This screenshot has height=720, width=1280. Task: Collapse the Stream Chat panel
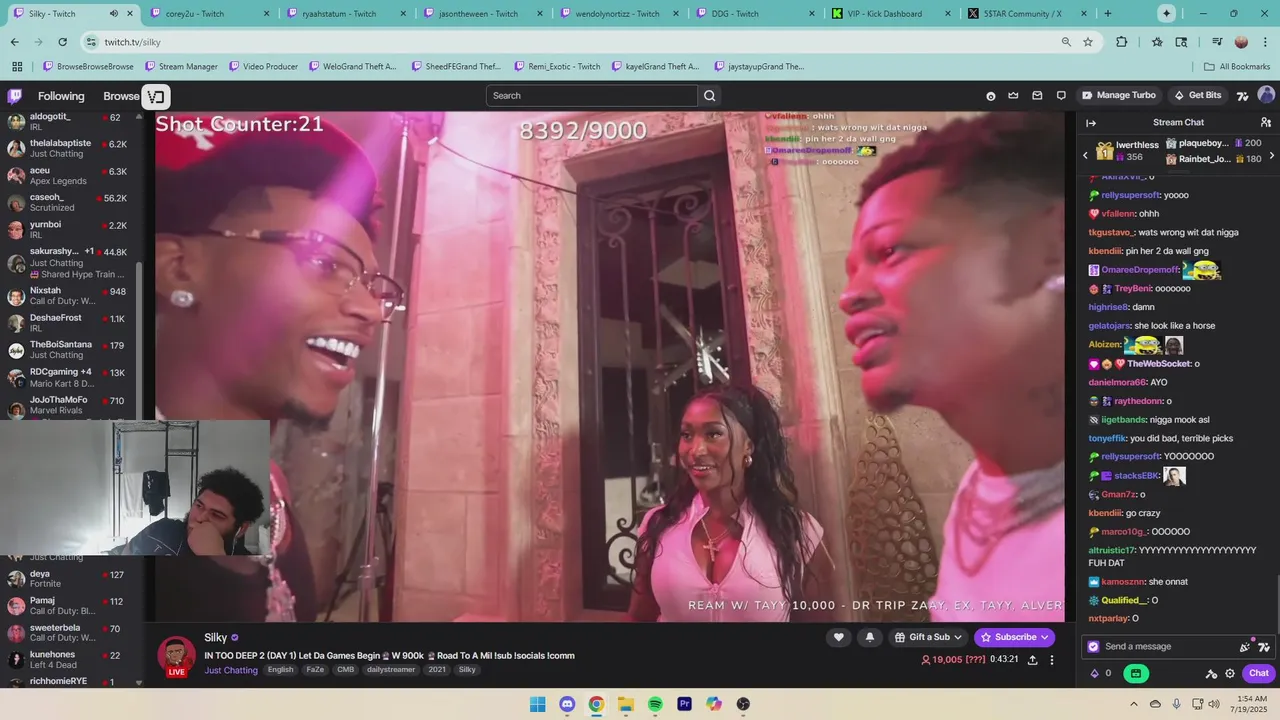pyautogui.click(x=1091, y=123)
